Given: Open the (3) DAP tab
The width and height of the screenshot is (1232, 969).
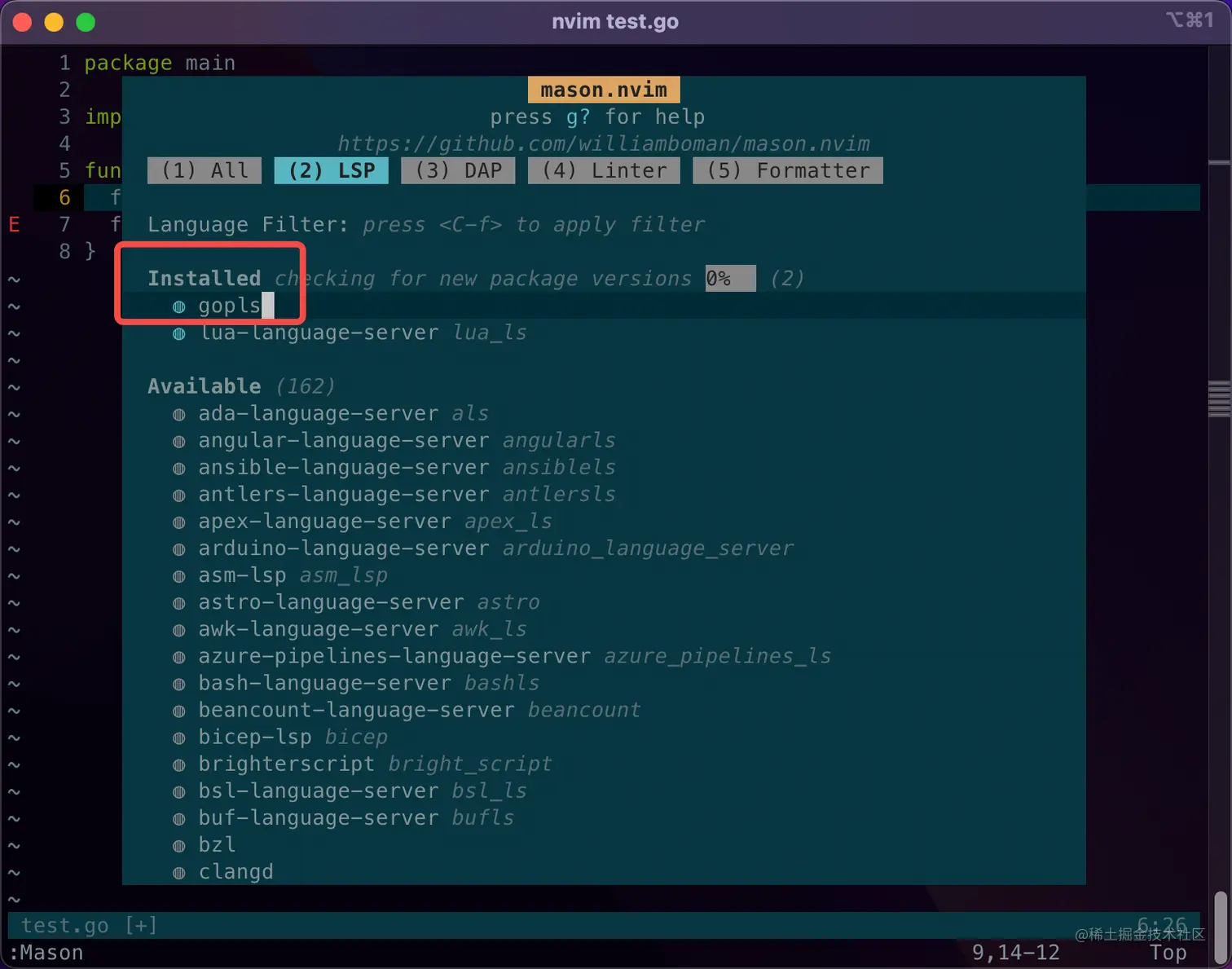Looking at the screenshot, I should (458, 170).
